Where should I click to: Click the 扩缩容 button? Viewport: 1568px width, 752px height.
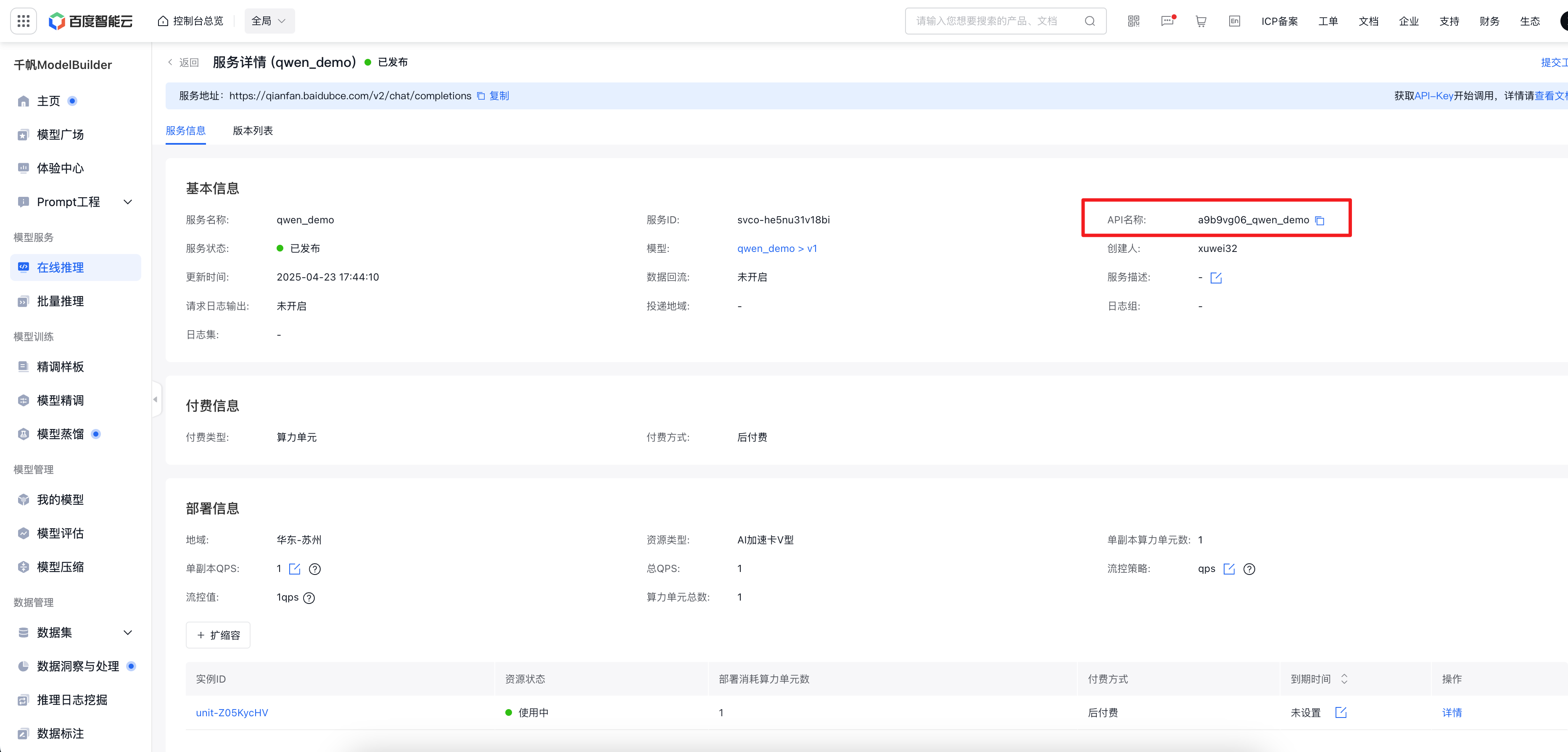[218, 635]
